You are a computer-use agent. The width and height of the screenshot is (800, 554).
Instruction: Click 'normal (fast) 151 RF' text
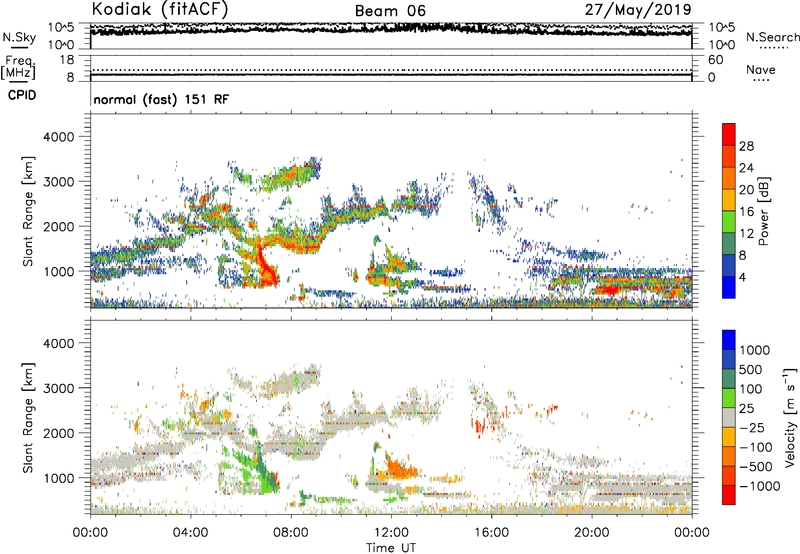[x=161, y=99]
